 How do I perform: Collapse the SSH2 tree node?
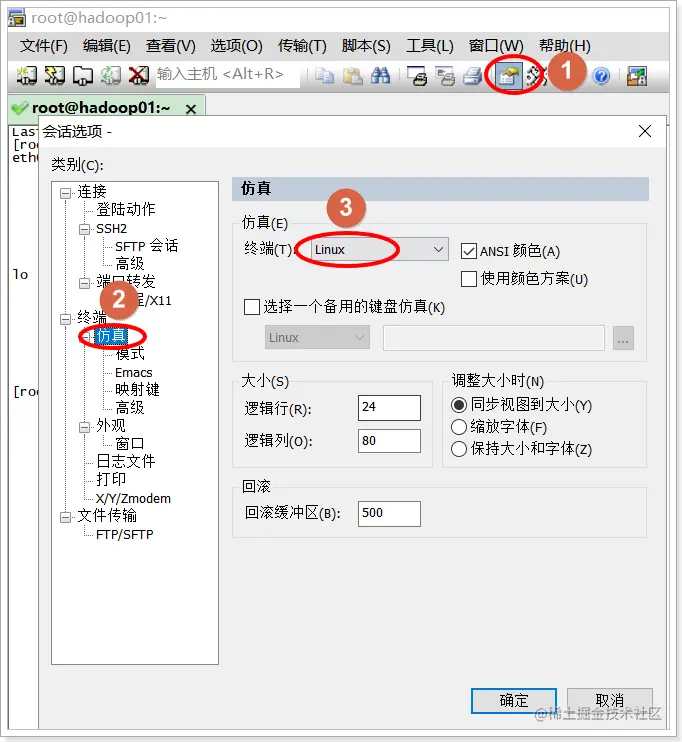click(84, 230)
